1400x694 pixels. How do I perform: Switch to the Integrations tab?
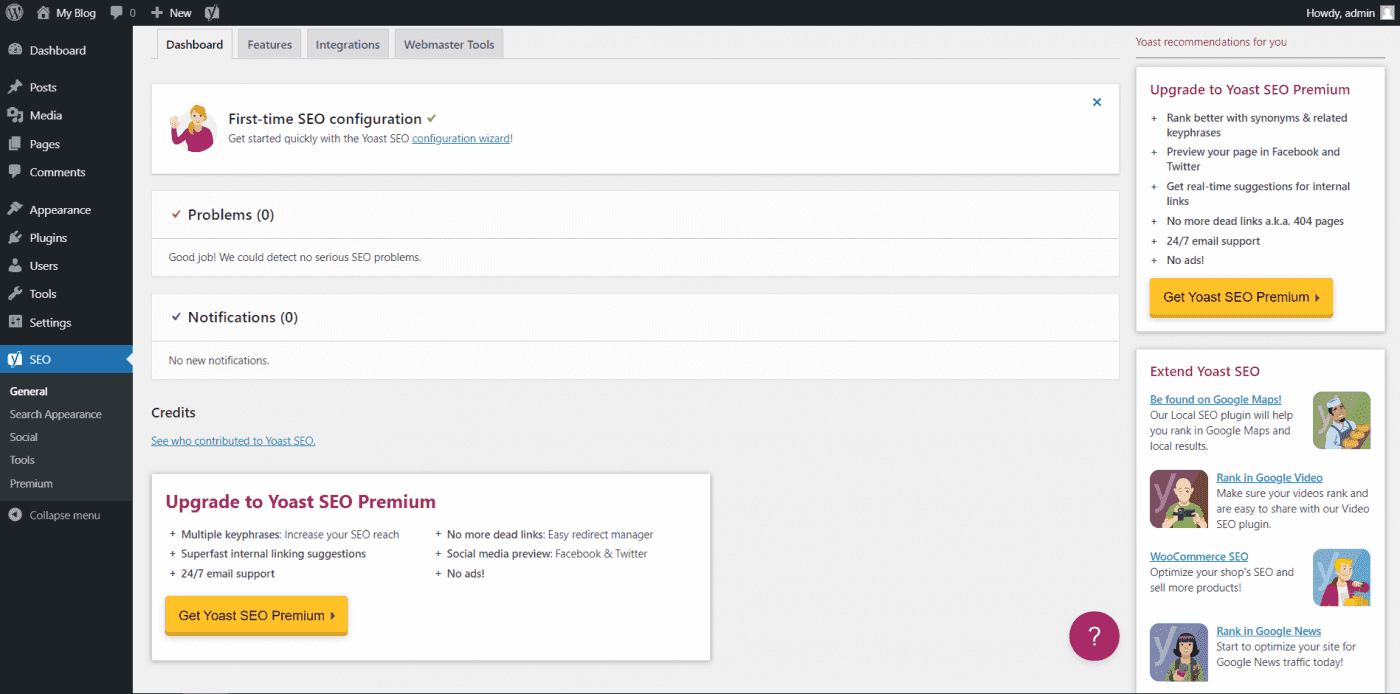(x=348, y=44)
